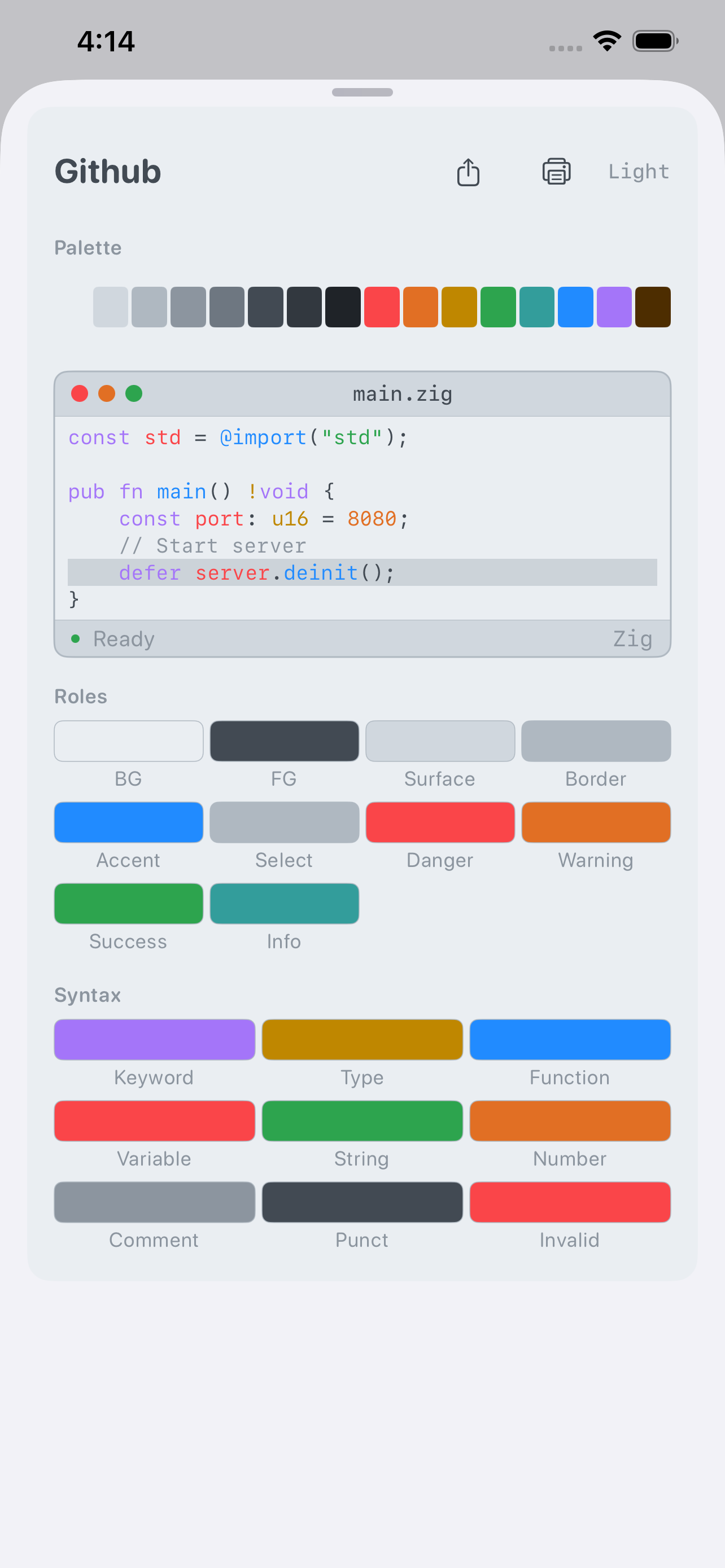Click the Punct syntax swatch

(362, 1202)
